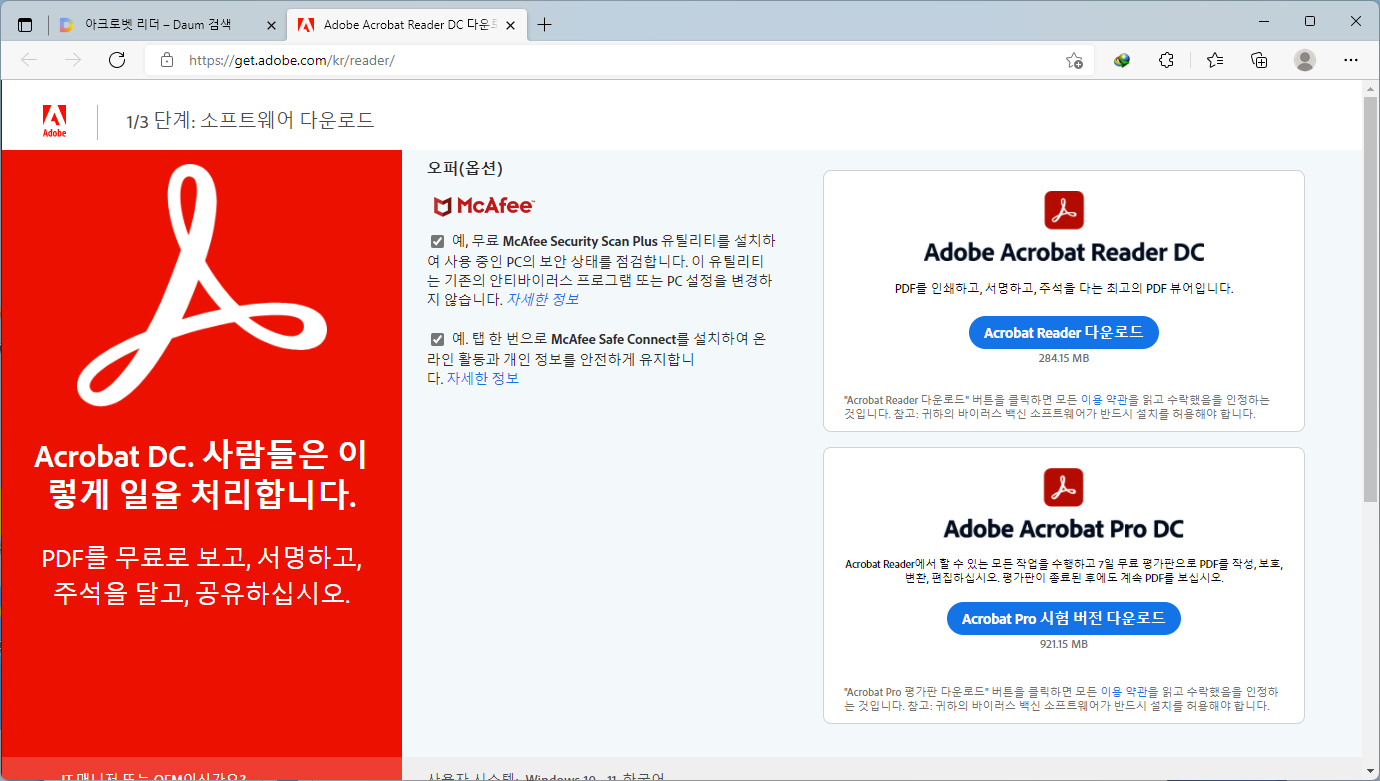Select the Adobe Acrobat Reader DC tab
This screenshot has height=781, width=1380.
(x=407, y=25)
